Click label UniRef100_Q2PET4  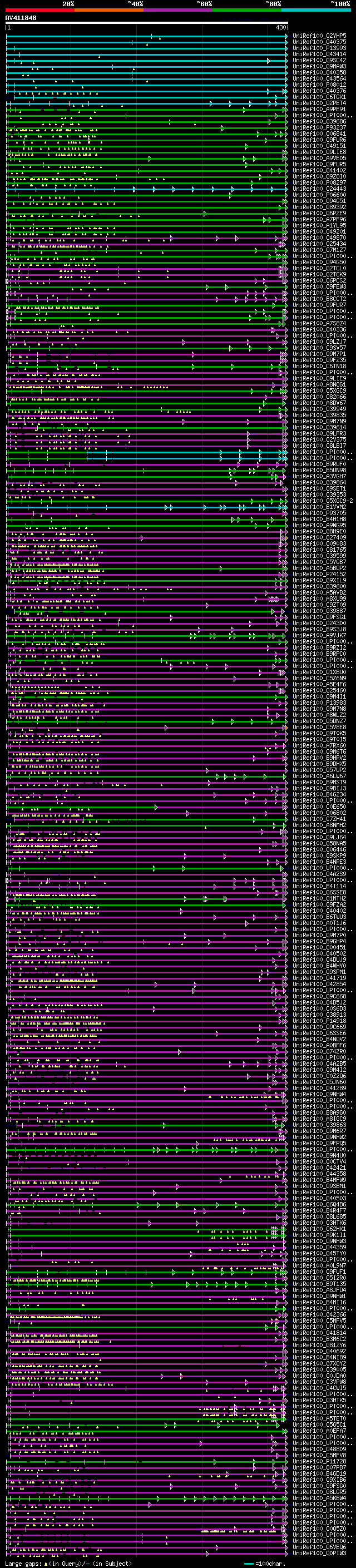tap(319, 103)
